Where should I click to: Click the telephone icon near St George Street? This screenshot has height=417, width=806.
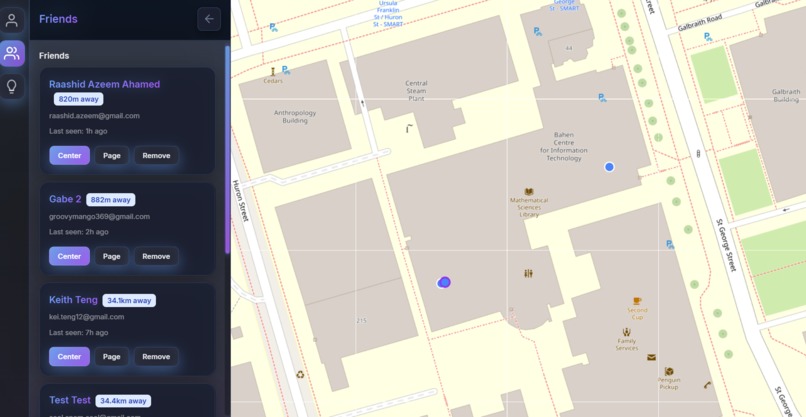tap(707, 385)
